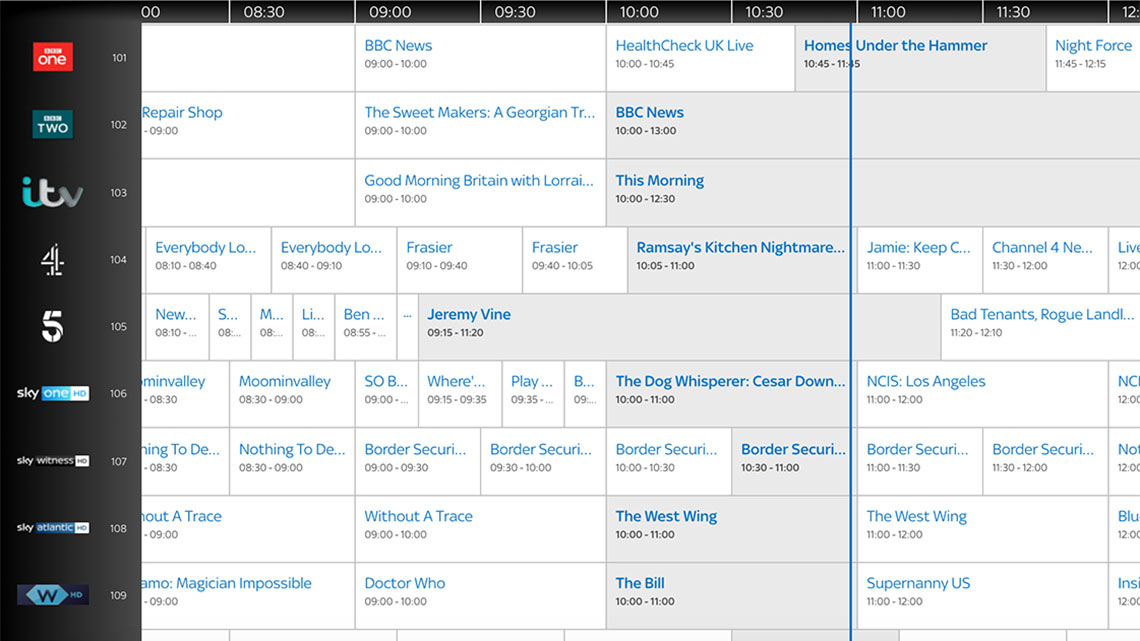
Task: Open Nothing To Declare at 08:30
Action: 292,461
